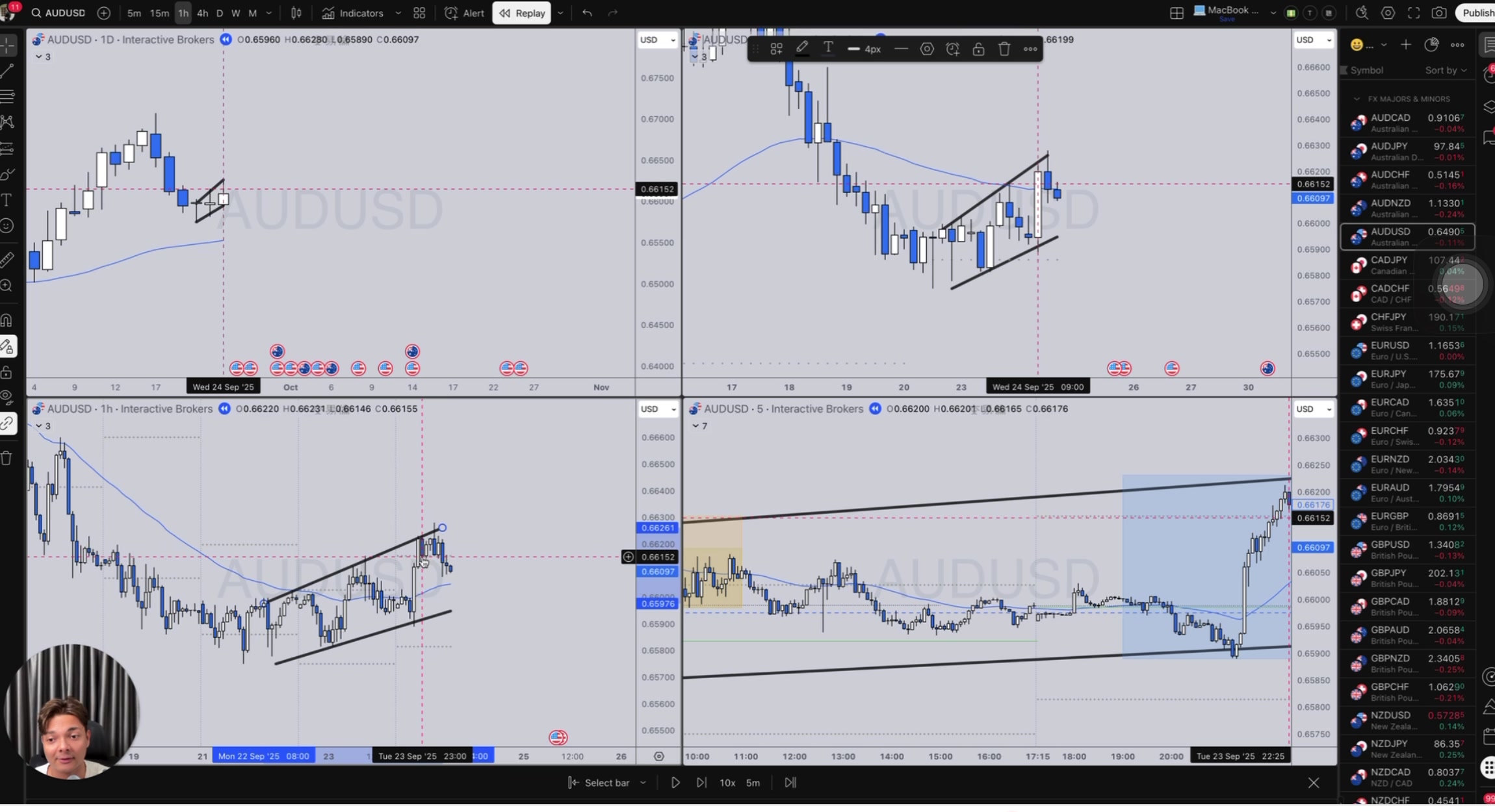
Task: Add alert on drawing from floating toolbar
Action: [x=952, y=49]
